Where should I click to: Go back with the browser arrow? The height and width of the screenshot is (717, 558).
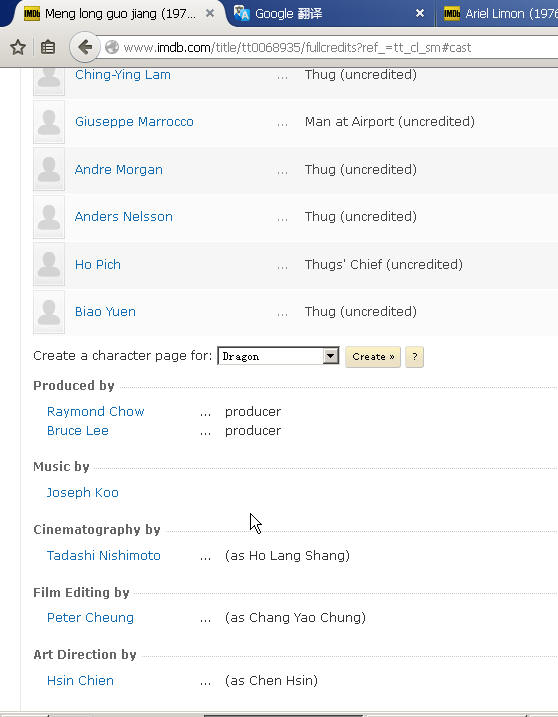click(x=85, y=47)
